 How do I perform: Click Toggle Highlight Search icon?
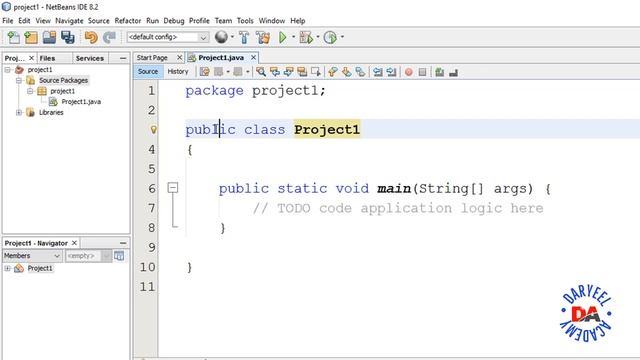click(x=302, y=72)
